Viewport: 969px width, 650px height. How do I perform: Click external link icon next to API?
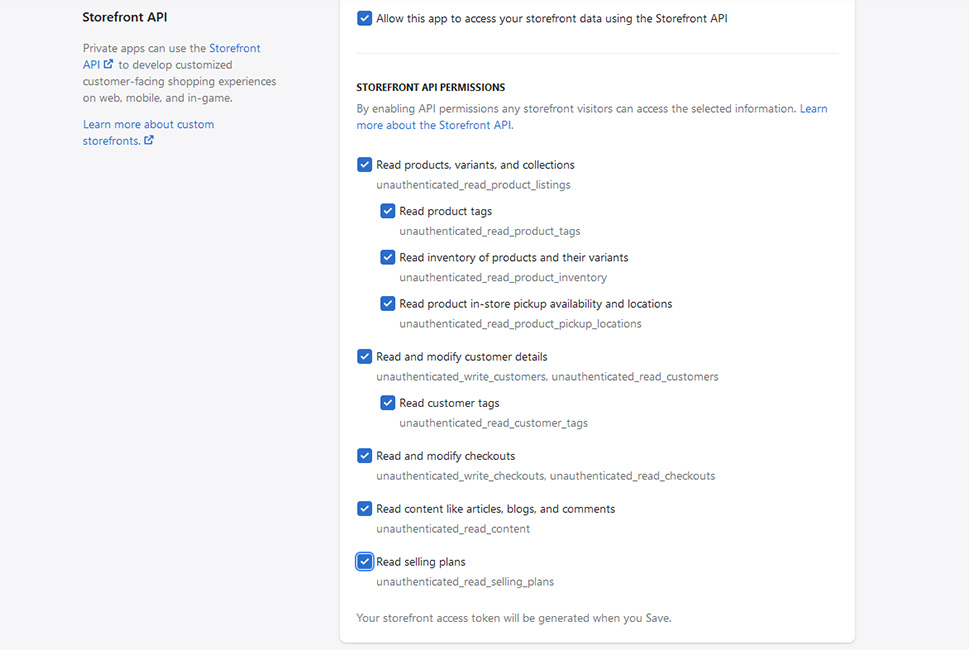[x=108, y=64]
